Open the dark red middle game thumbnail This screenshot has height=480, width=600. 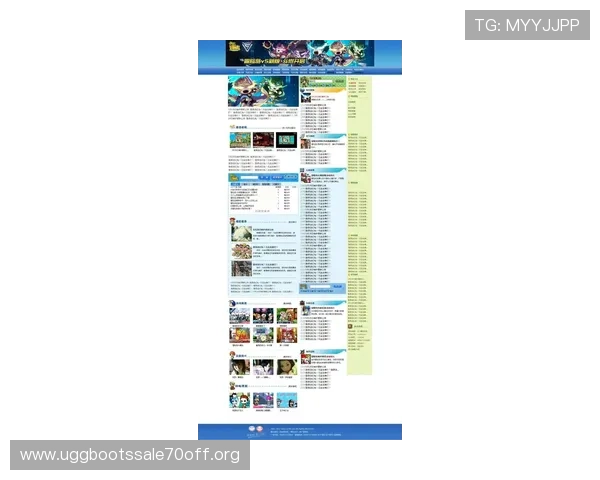[x=263, y=140]
